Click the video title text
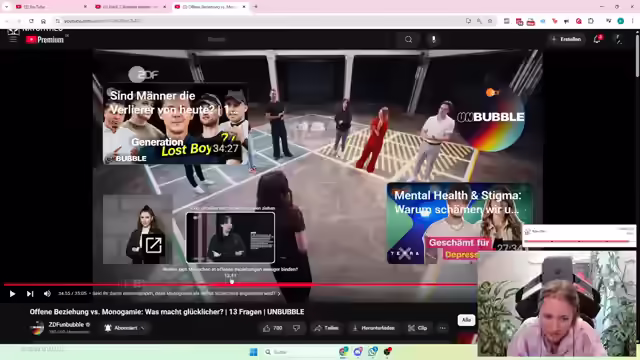 point(167,312)
